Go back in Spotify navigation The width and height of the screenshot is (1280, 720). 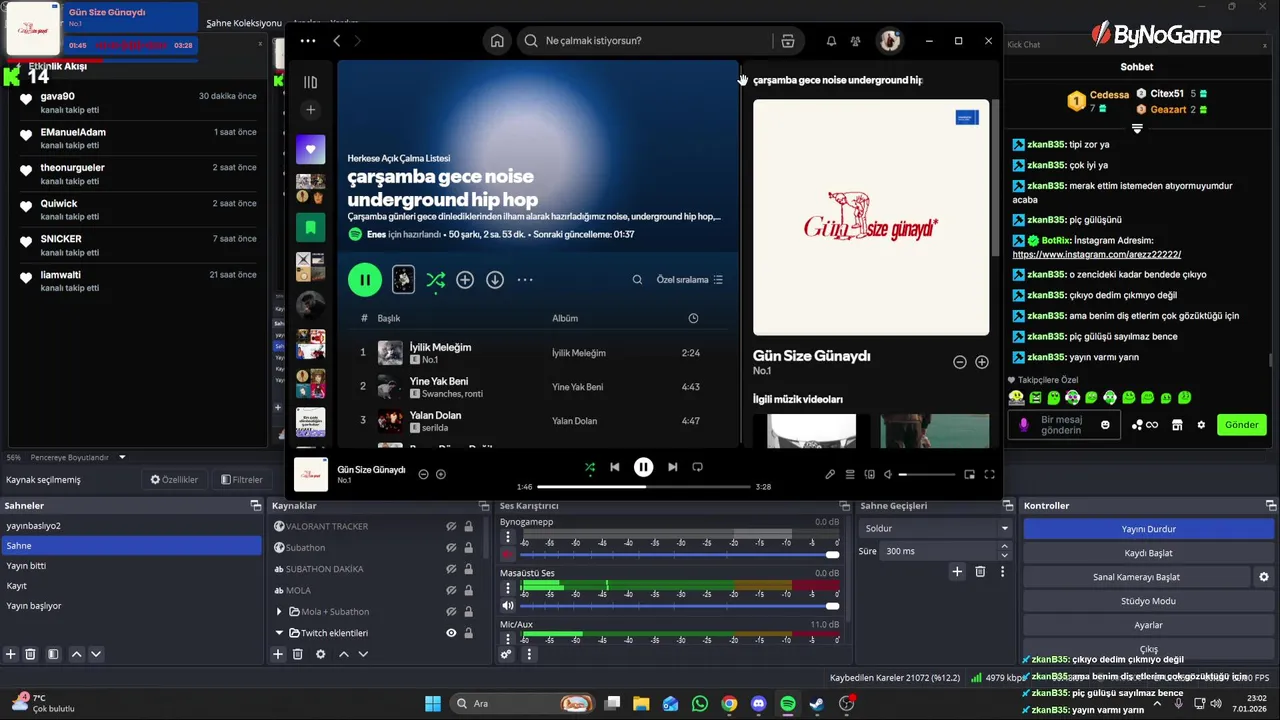337,41
